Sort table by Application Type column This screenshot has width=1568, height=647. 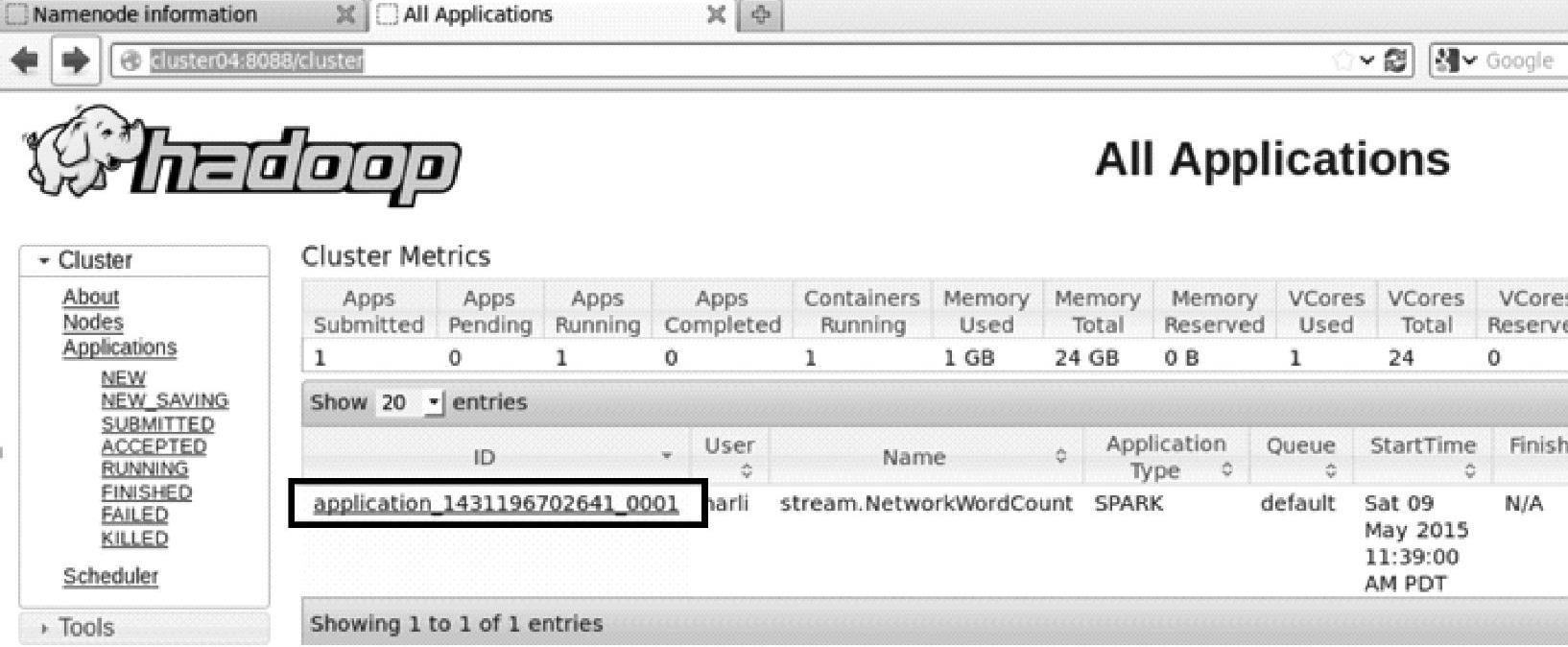(x=1166, y=457)
